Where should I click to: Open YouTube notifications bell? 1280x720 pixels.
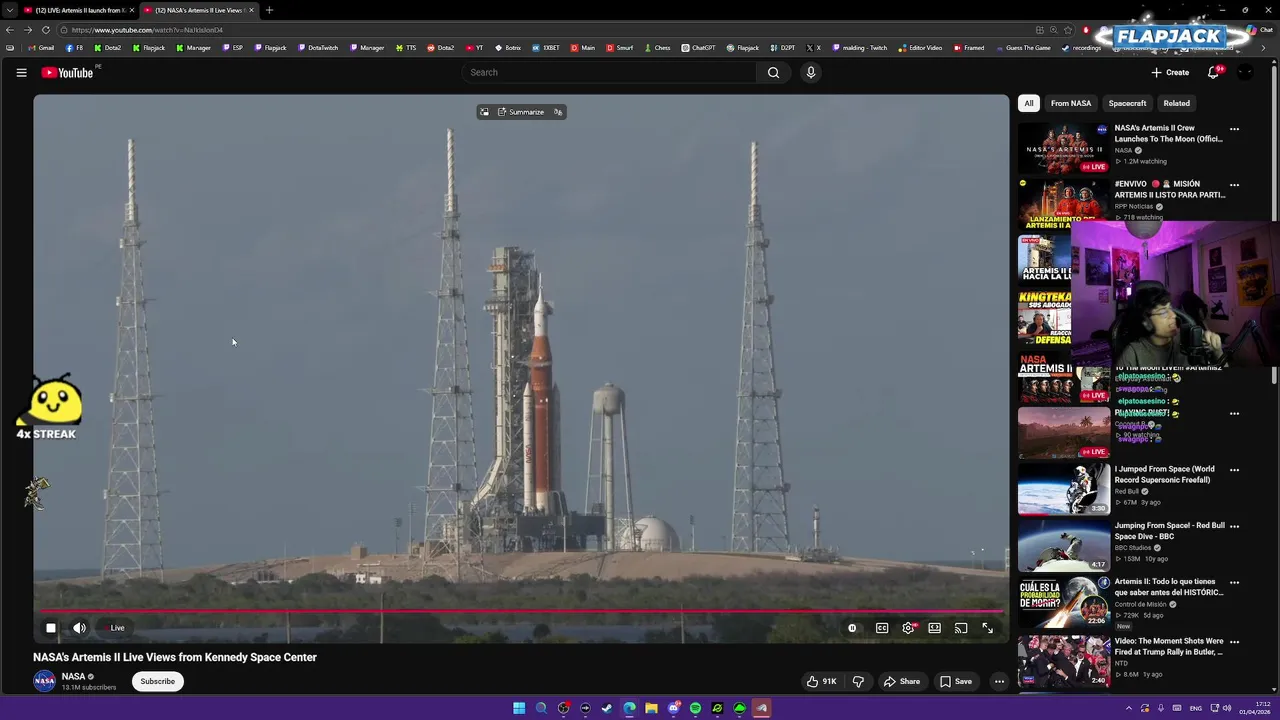pyautogui.click(x=1214, y=72)
